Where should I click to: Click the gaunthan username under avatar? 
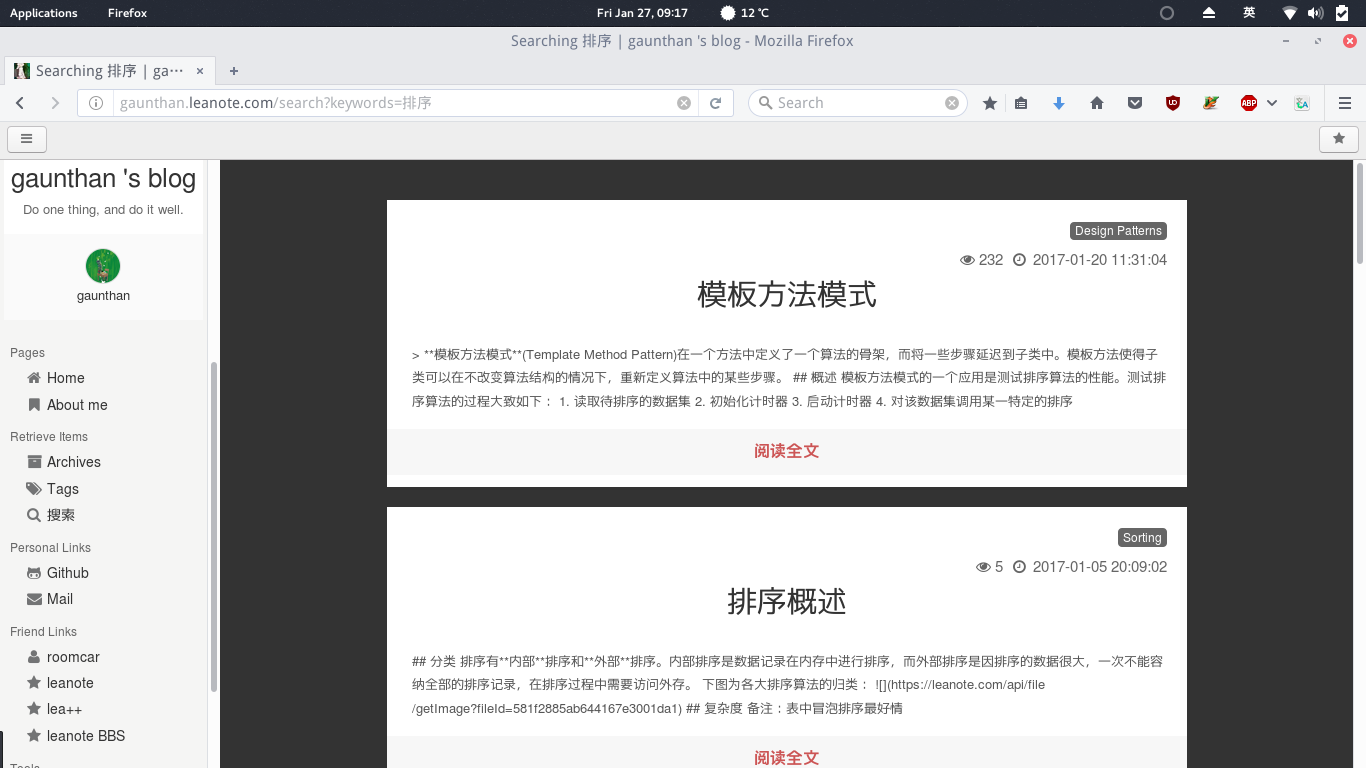103,296
